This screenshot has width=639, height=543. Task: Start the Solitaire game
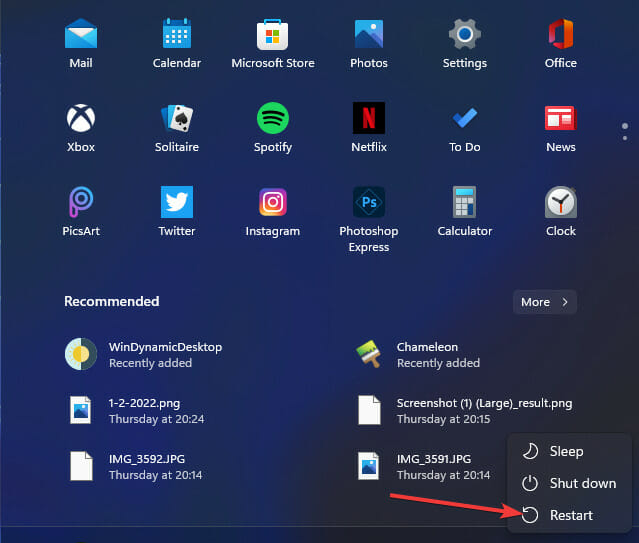point(177,127)
